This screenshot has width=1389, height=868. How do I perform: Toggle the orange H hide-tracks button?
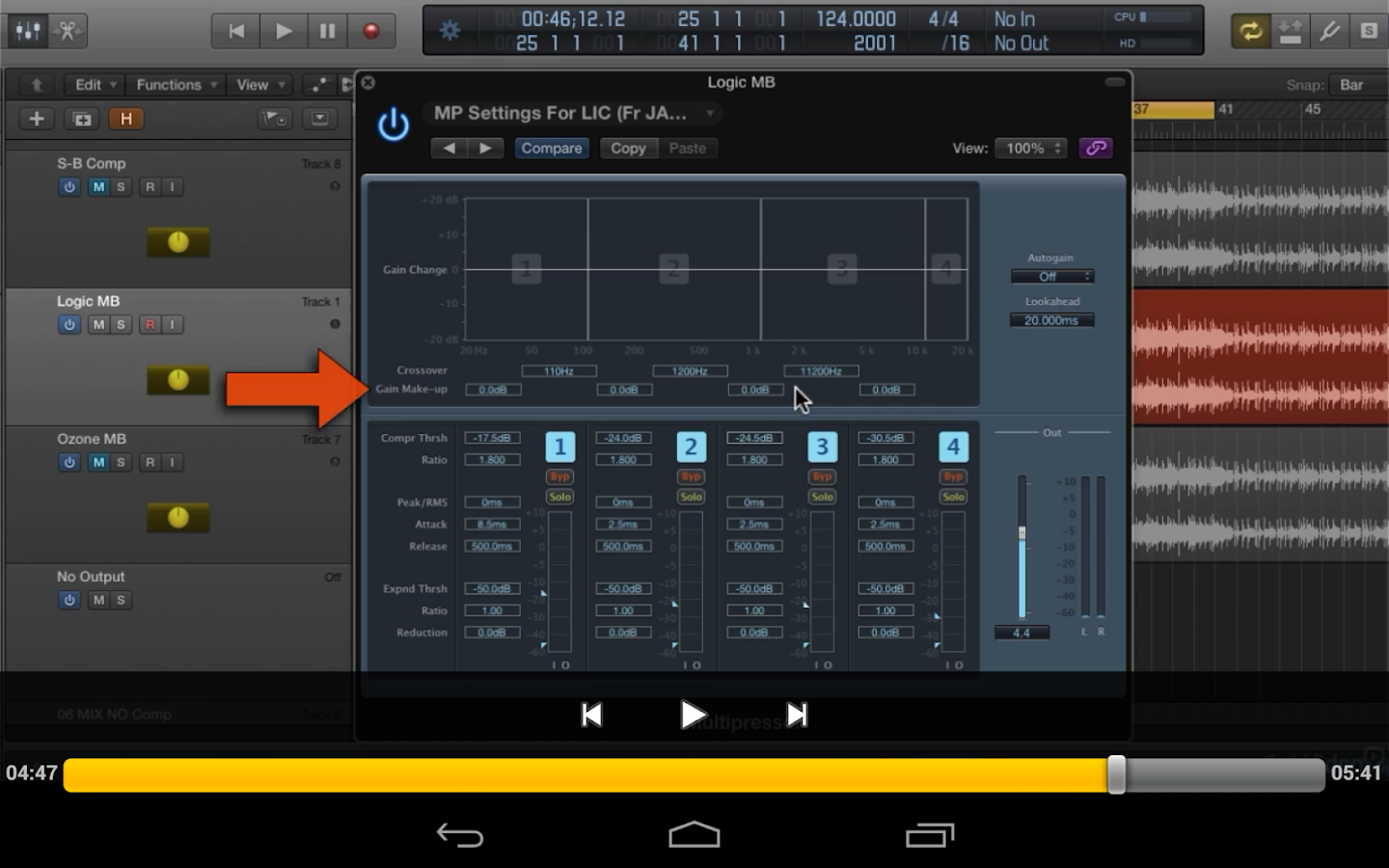(x=125, y=119)
